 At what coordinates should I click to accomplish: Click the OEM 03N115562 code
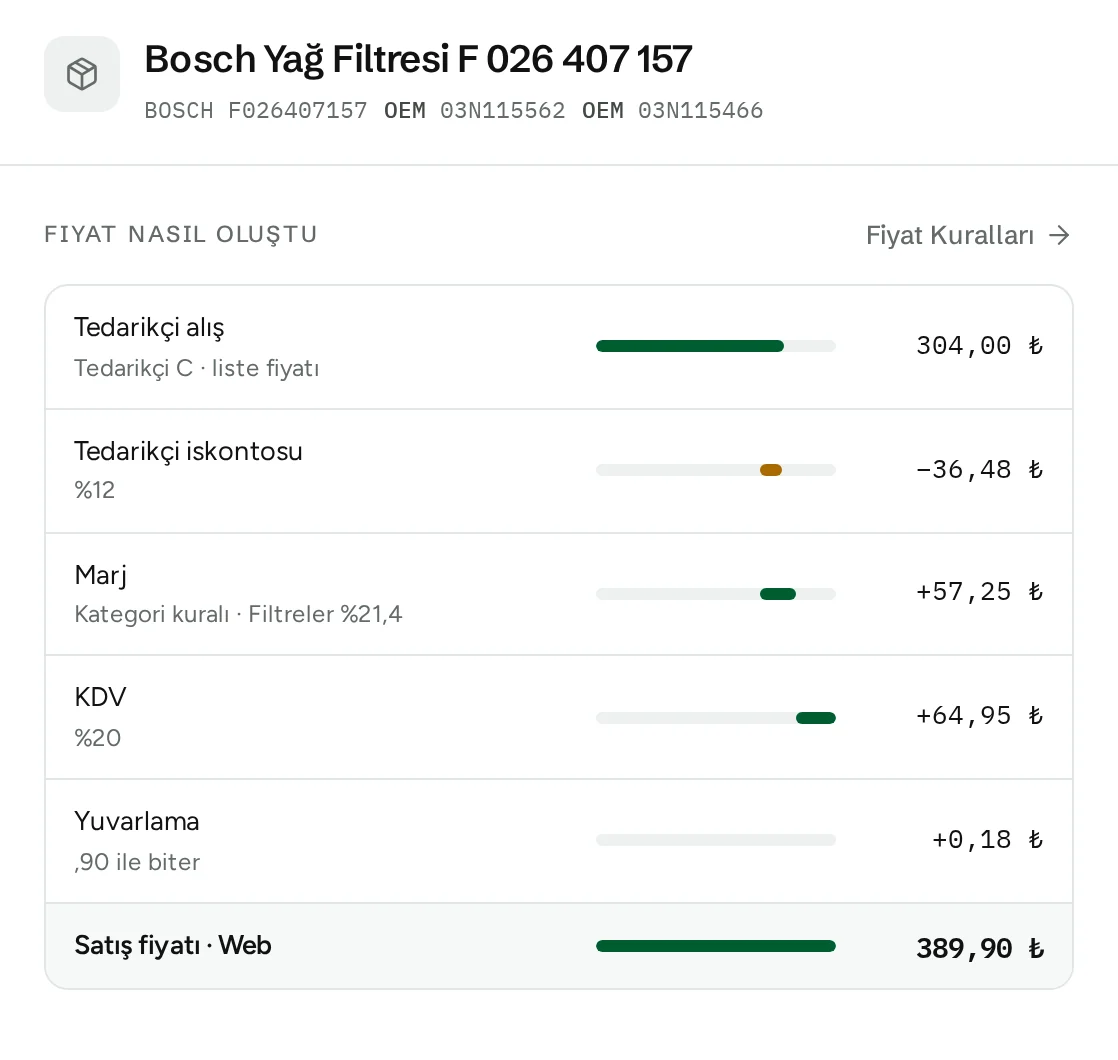click(x=474, y=110)
